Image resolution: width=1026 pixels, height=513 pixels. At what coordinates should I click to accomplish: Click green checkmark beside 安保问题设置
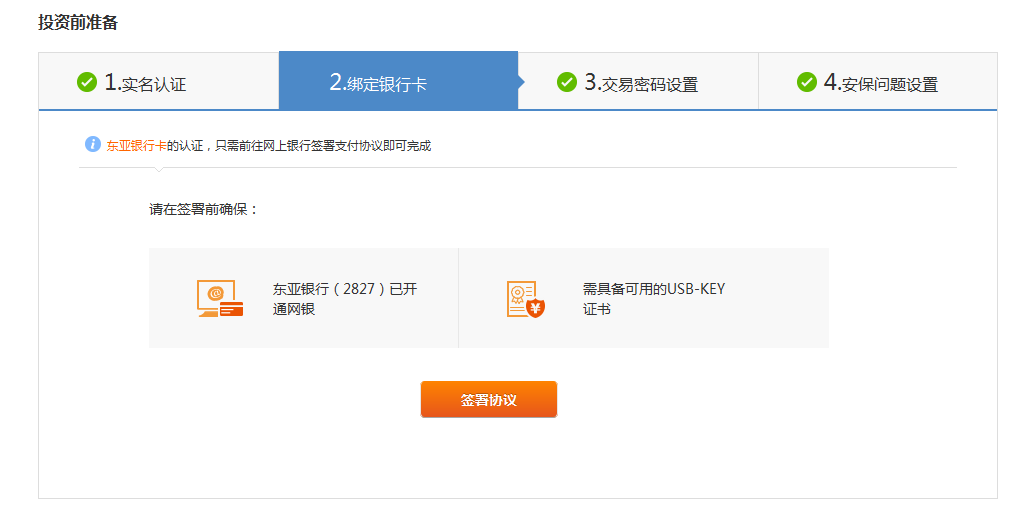(x=807, y=82)
